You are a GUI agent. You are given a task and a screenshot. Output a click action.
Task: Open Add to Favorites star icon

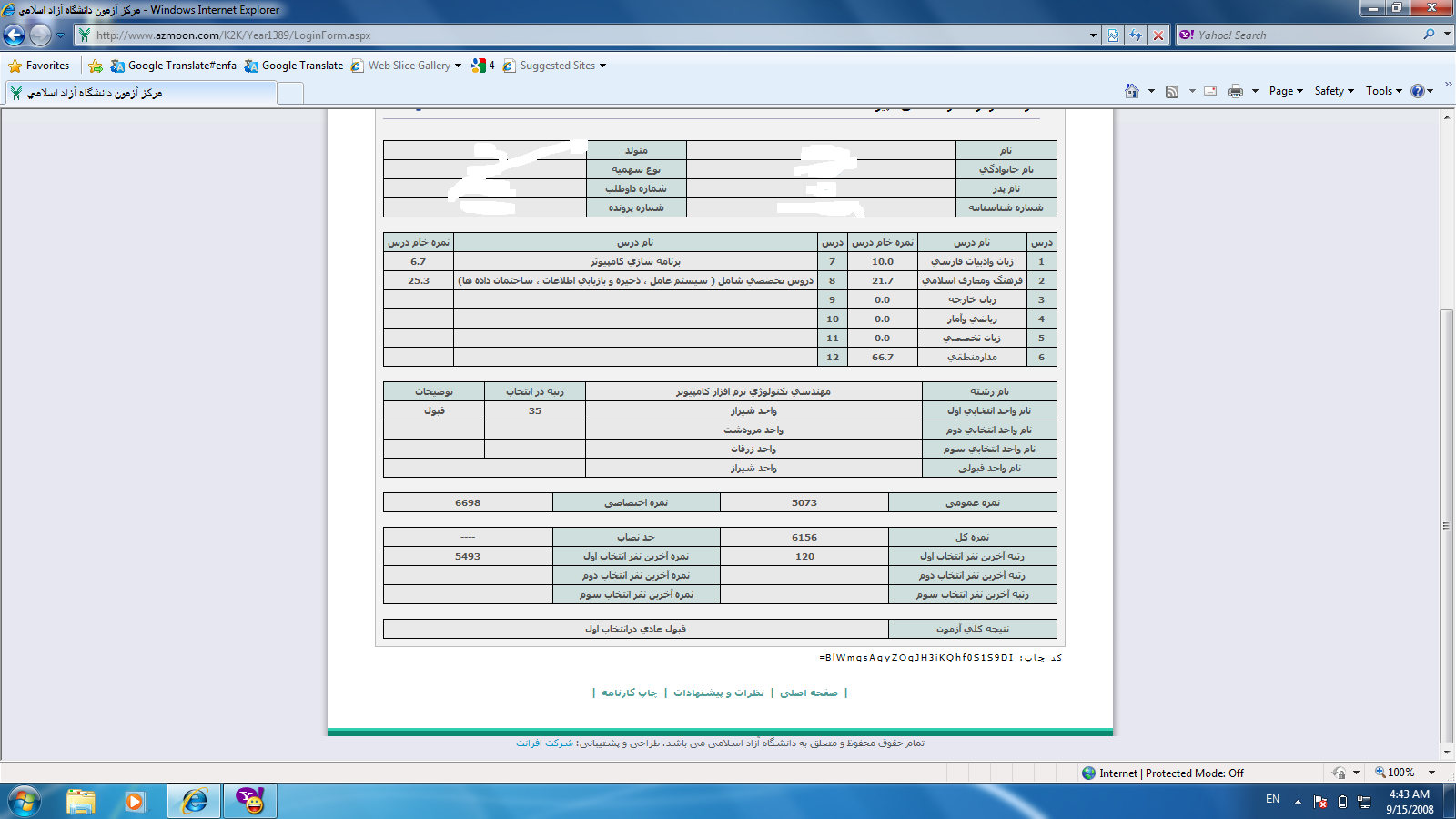coord(96,66)
